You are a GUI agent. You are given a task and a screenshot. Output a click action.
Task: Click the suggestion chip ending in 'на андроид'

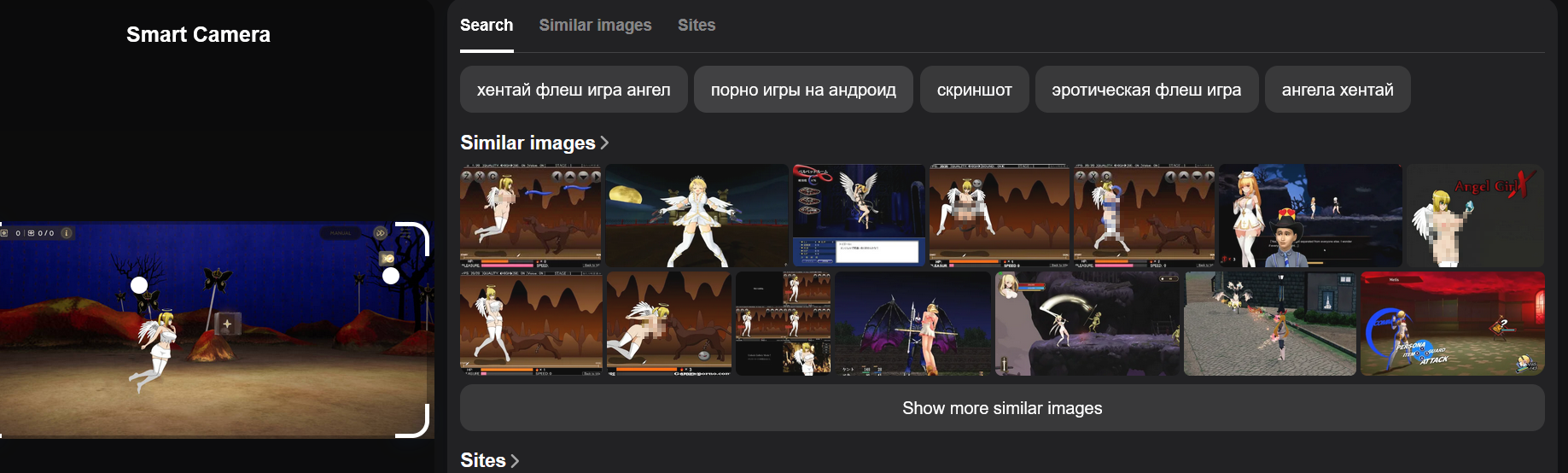tap(803, 90)
